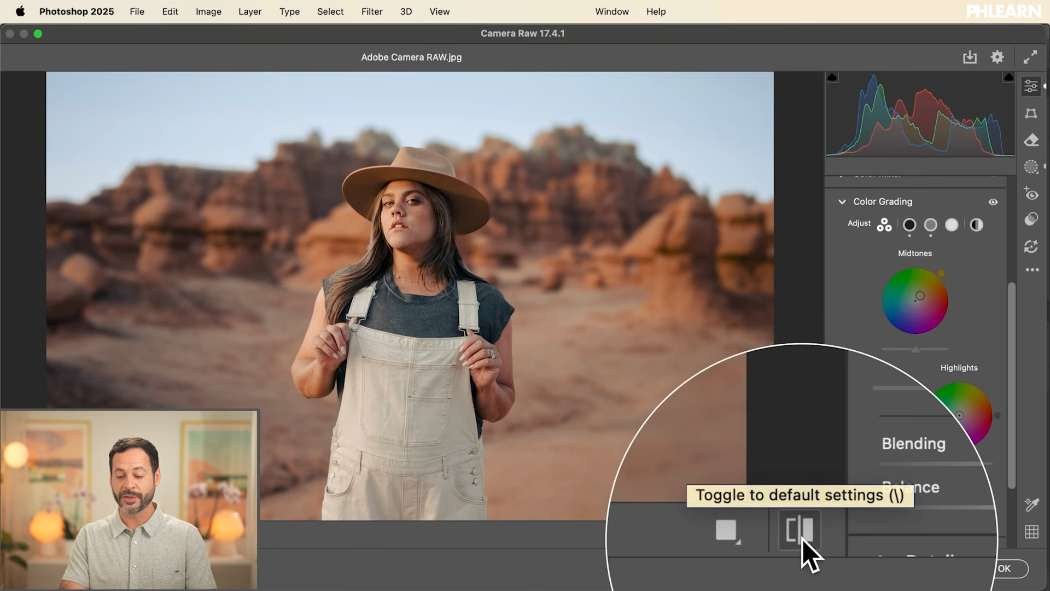The height and width of the screenshot is (591, 1050).
Task: Select the Red Eye removal tool
Action: 1031,194
